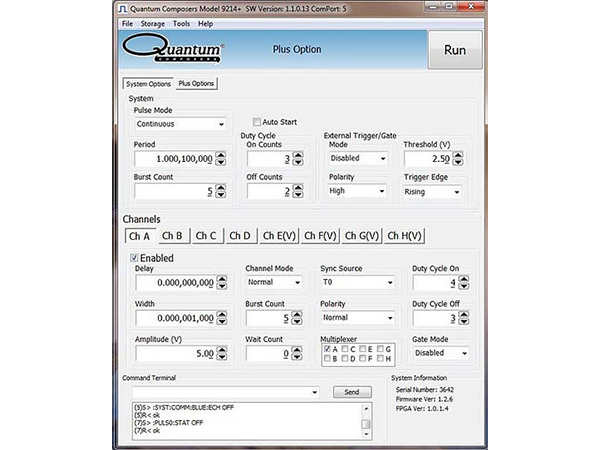Open the Trigger Edge dropdown showing Rising
The width and height of the screenshot is (600, 450).
coord(432,192)
